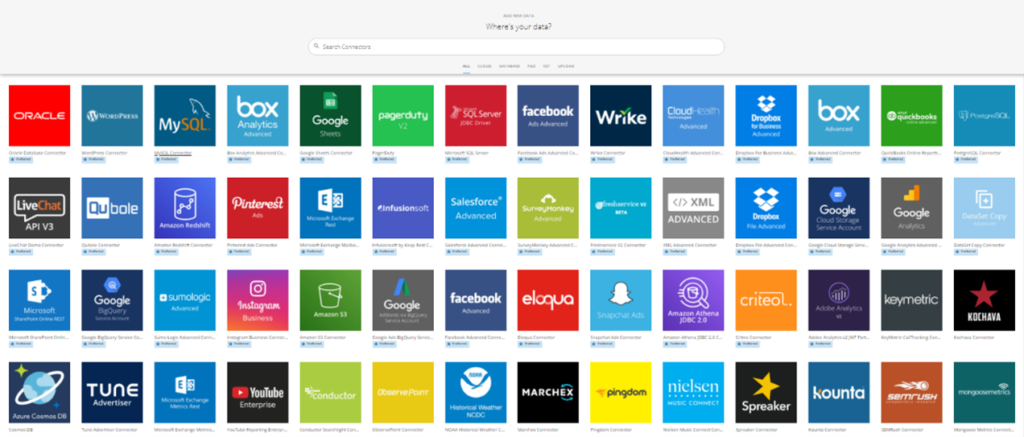Open the Keymetric connector tile
Viewport: 1024px width, 437px height.
pos(912,300)
